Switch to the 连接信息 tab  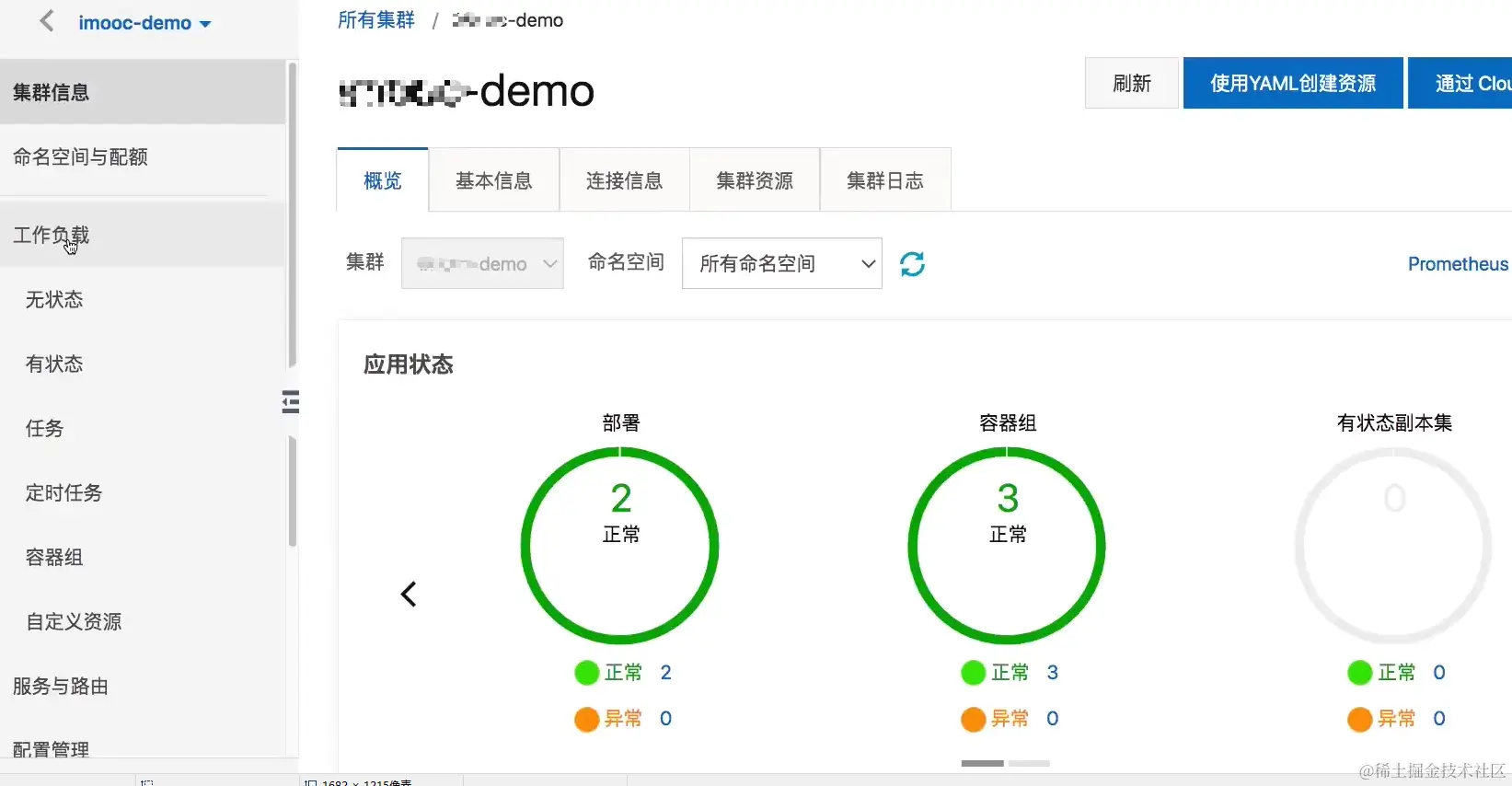point(625,180)
